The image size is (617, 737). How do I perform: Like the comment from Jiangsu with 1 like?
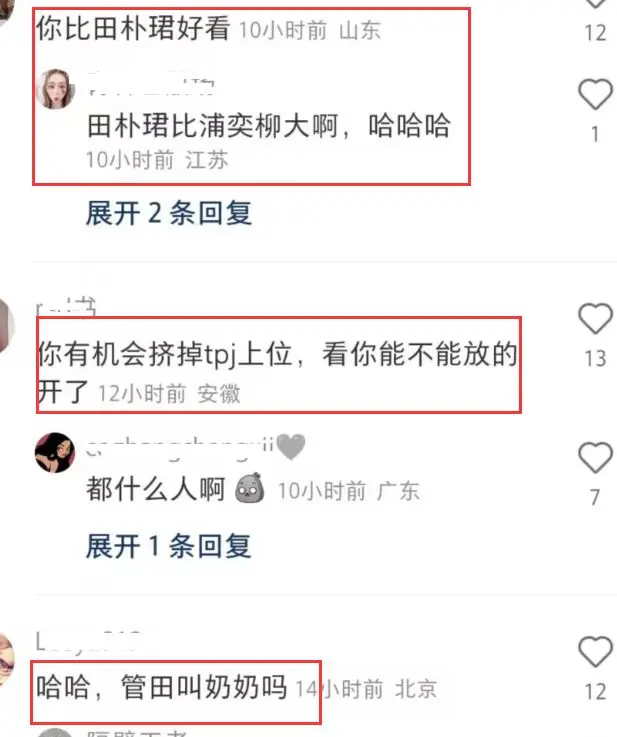click(595, 94)
